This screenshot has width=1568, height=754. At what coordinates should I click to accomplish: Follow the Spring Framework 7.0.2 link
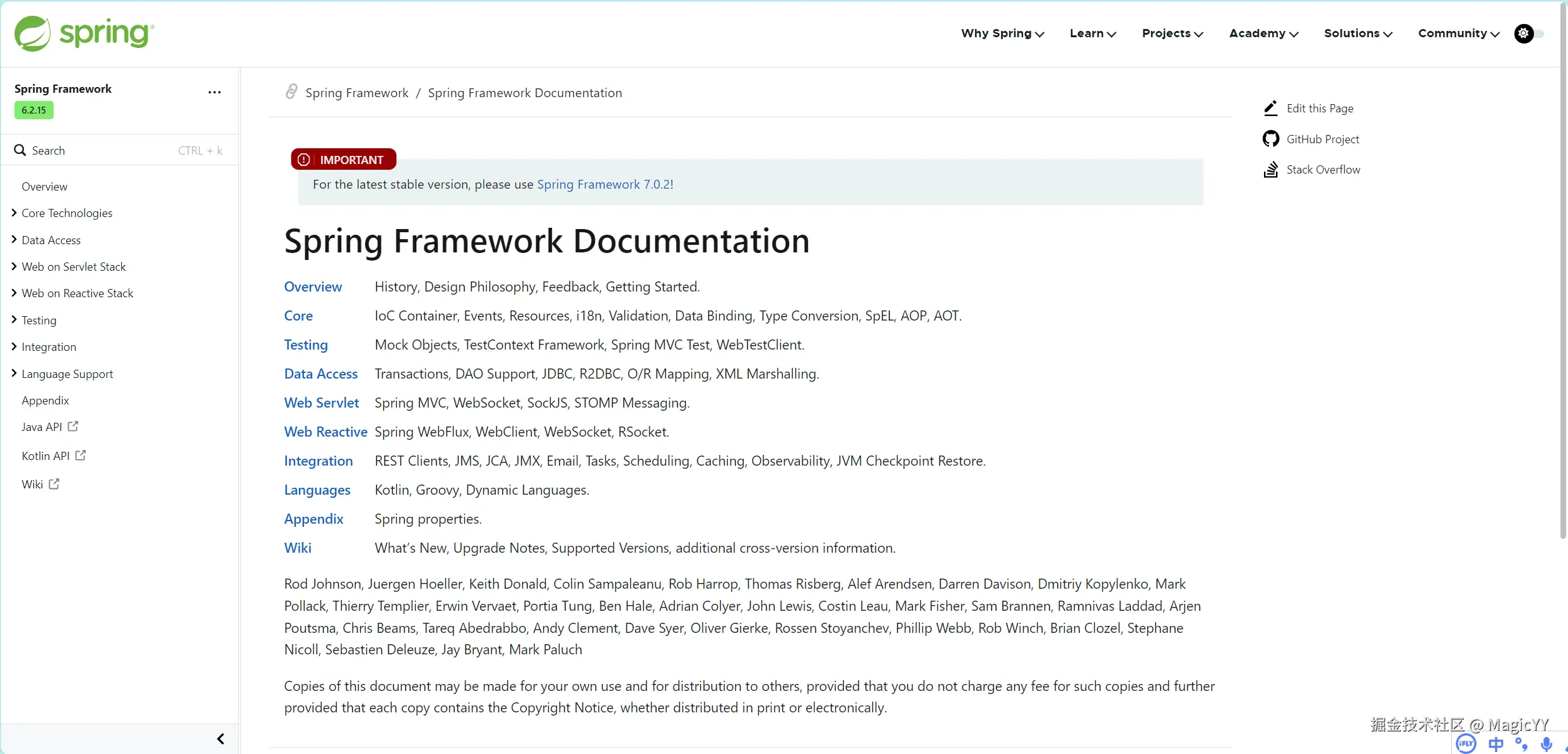tap(604, 184)
